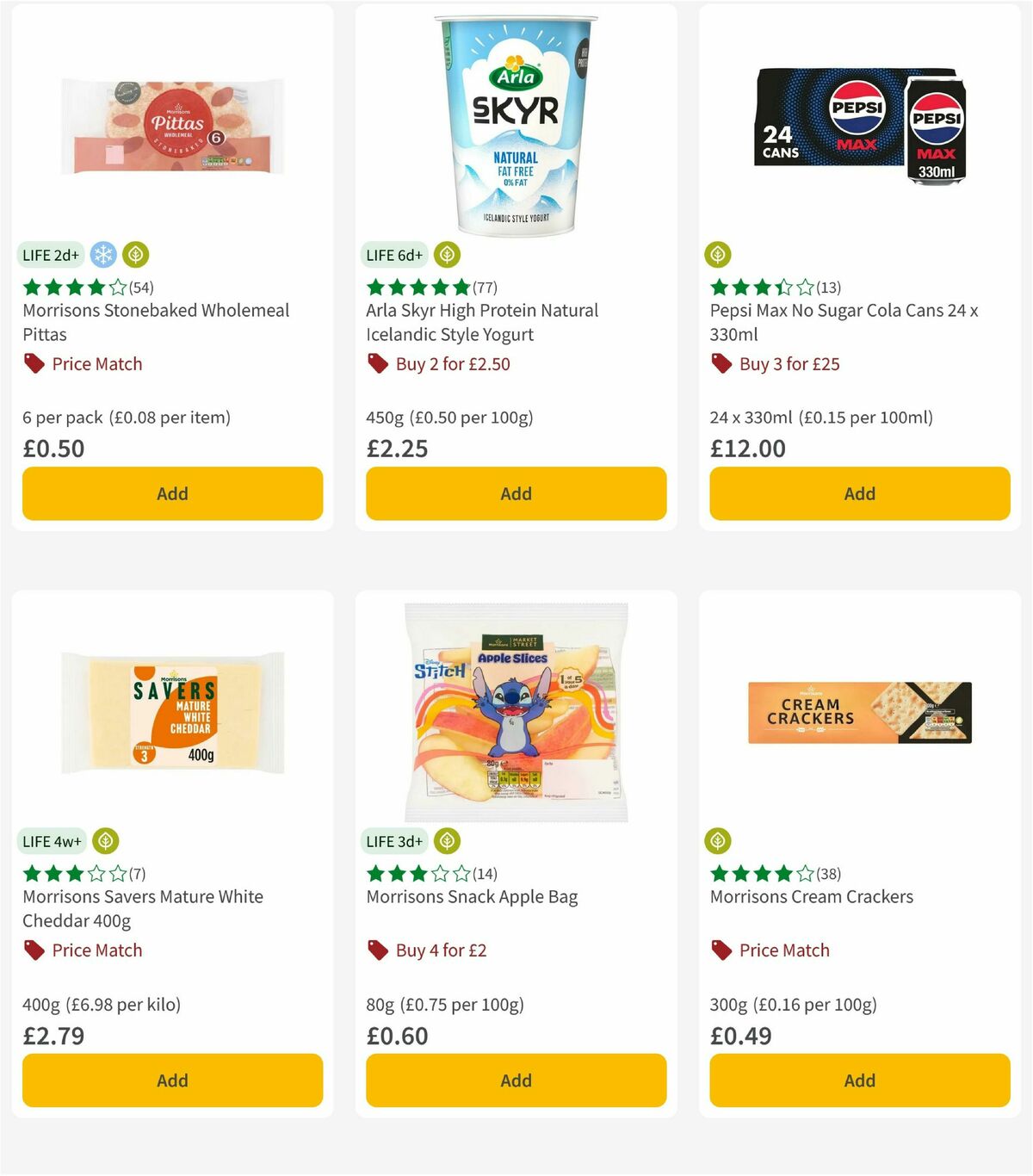The image size is (1033, 1176).
Task: Click the leaf icon on the Snack Apple Bag card
Action: tap(447, 841)
